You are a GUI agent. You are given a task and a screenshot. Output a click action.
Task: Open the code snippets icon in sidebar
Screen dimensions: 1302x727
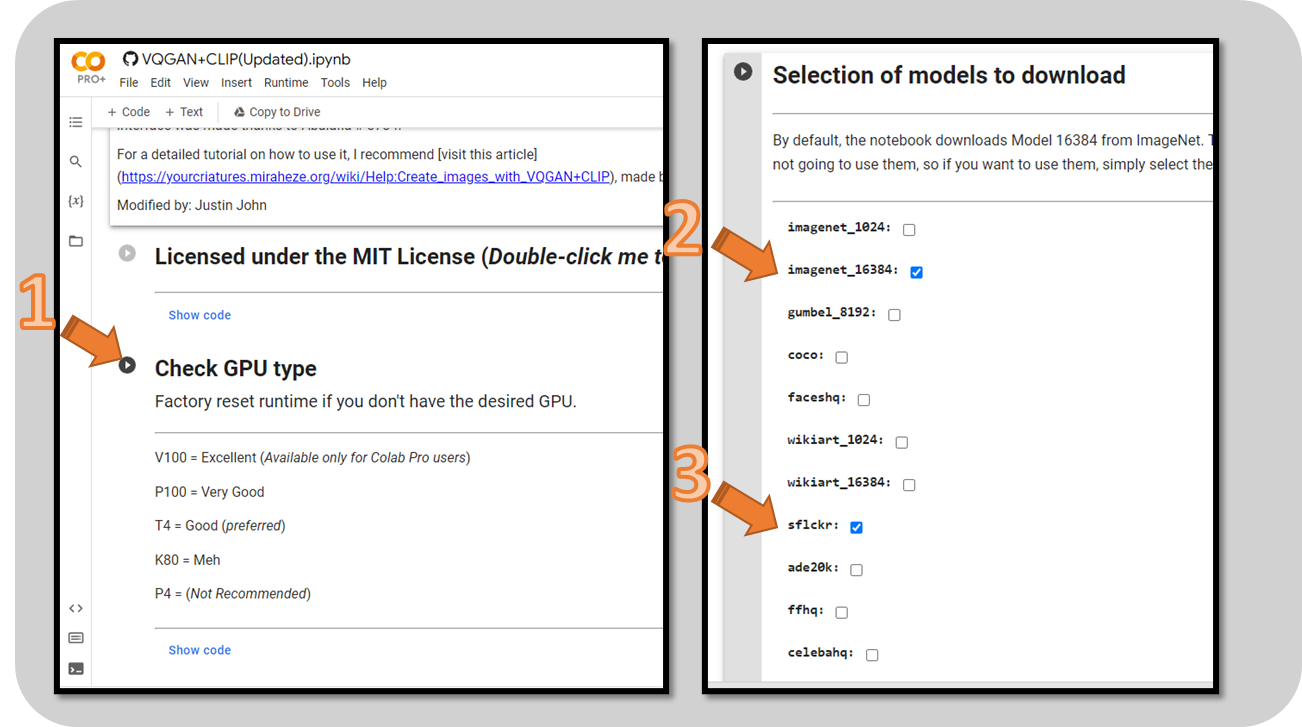pyautogui.click(x=76, y=608)
